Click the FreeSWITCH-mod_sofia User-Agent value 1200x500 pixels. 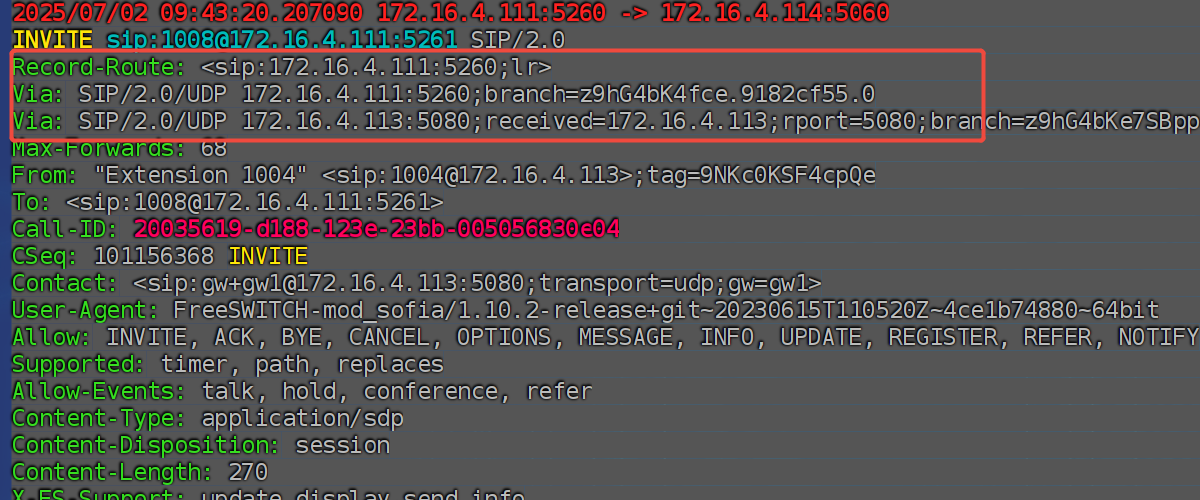(666, 311)
